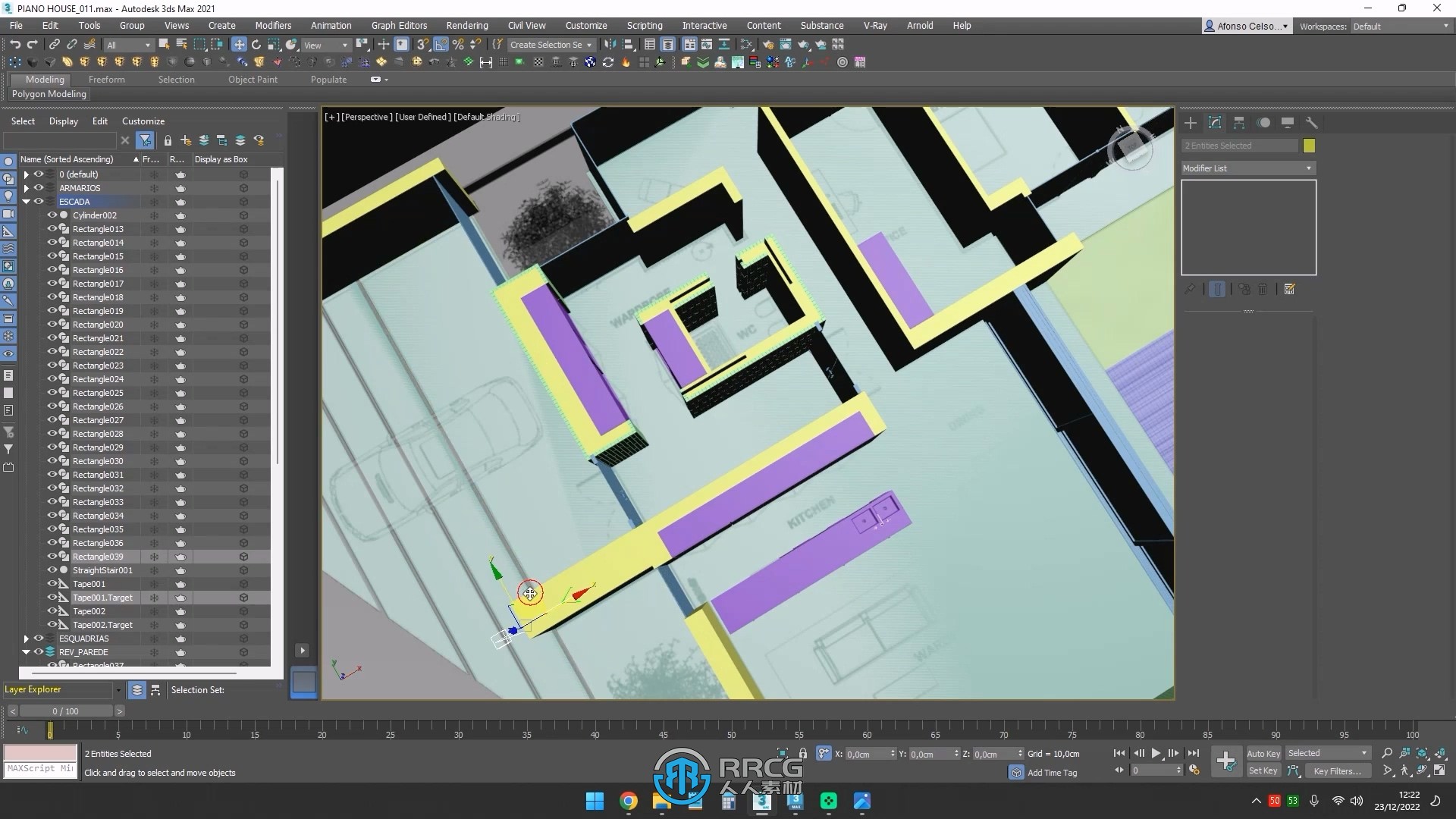The height and width of the screenshot is (819, 1456).
Task: Click the fire effects icon in second toolbar
Action: [626, 62]
